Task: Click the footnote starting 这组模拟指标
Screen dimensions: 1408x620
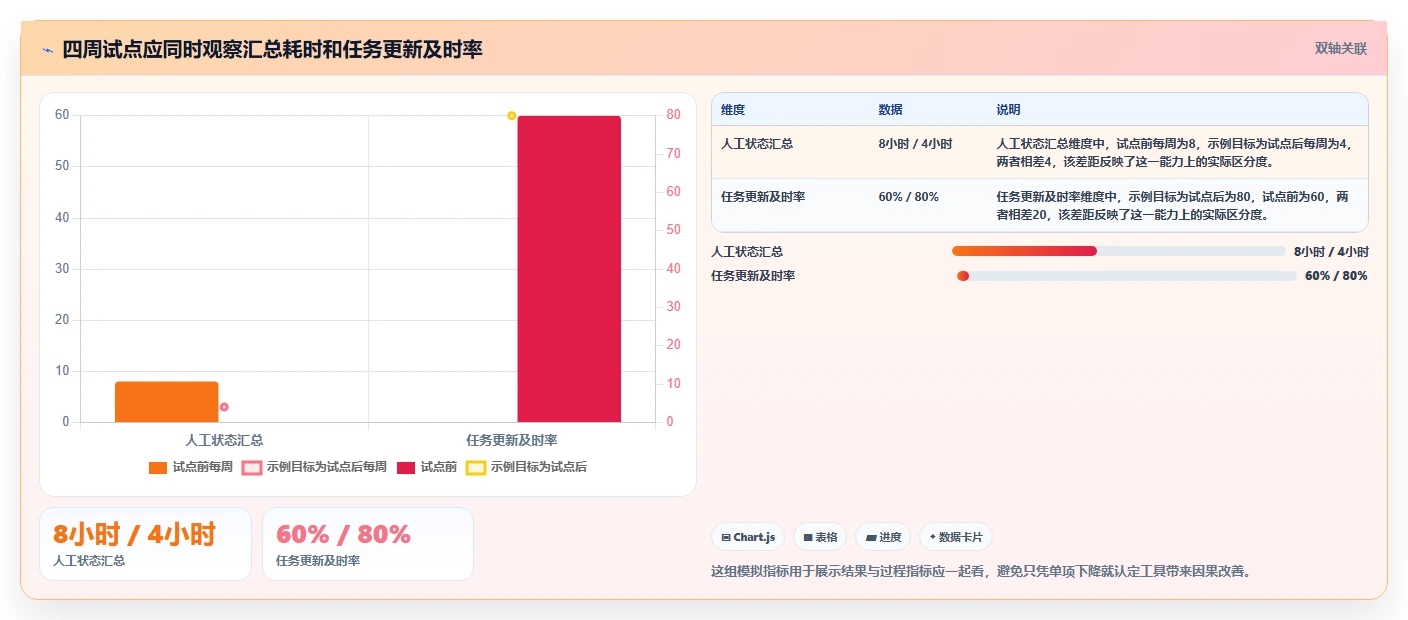Action: [x=981, y=572]
